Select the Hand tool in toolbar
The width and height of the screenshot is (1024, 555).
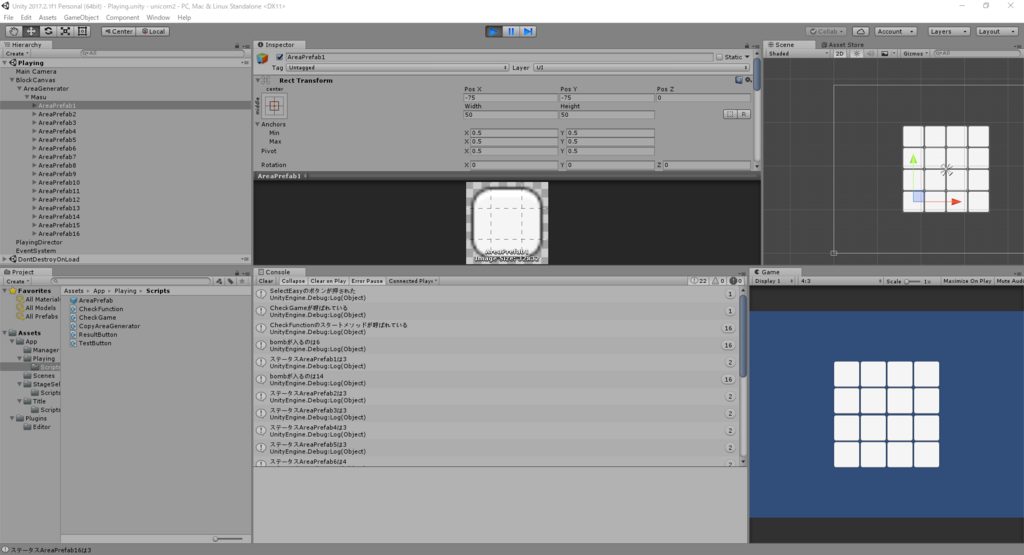[x=13, y=31]
